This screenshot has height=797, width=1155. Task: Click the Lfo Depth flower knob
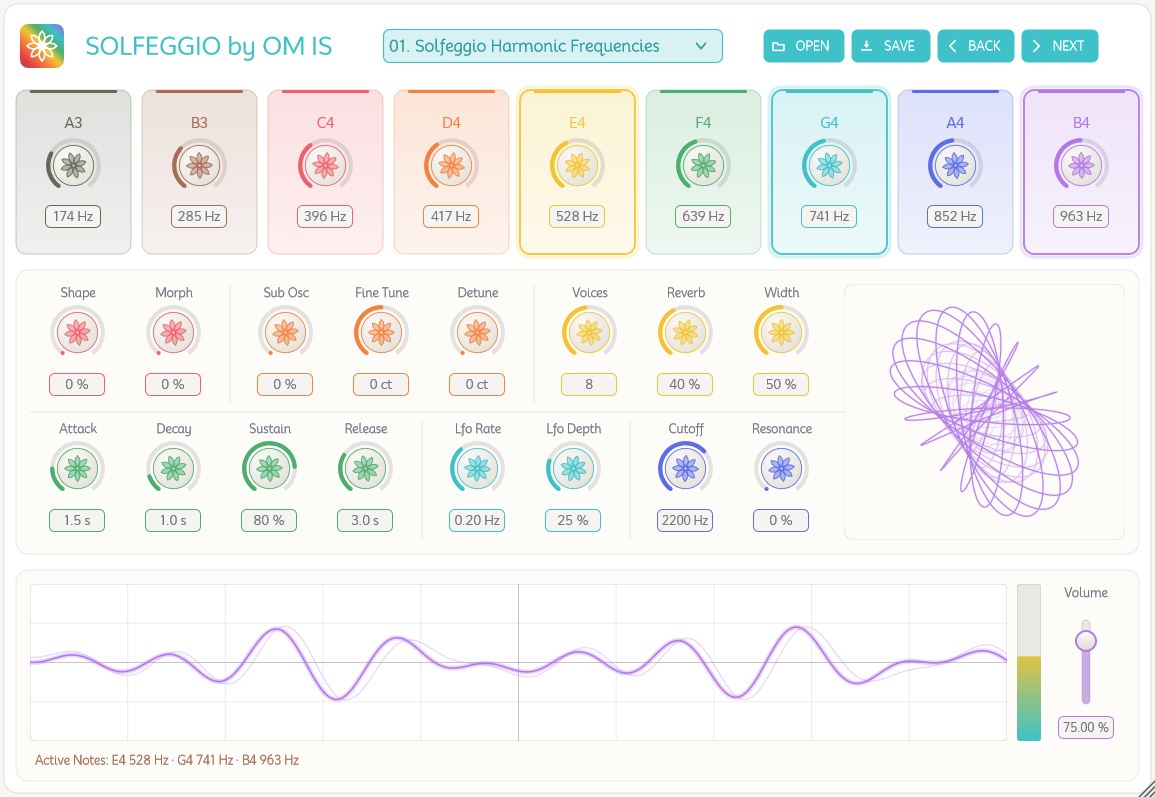(x=573, y=468)
